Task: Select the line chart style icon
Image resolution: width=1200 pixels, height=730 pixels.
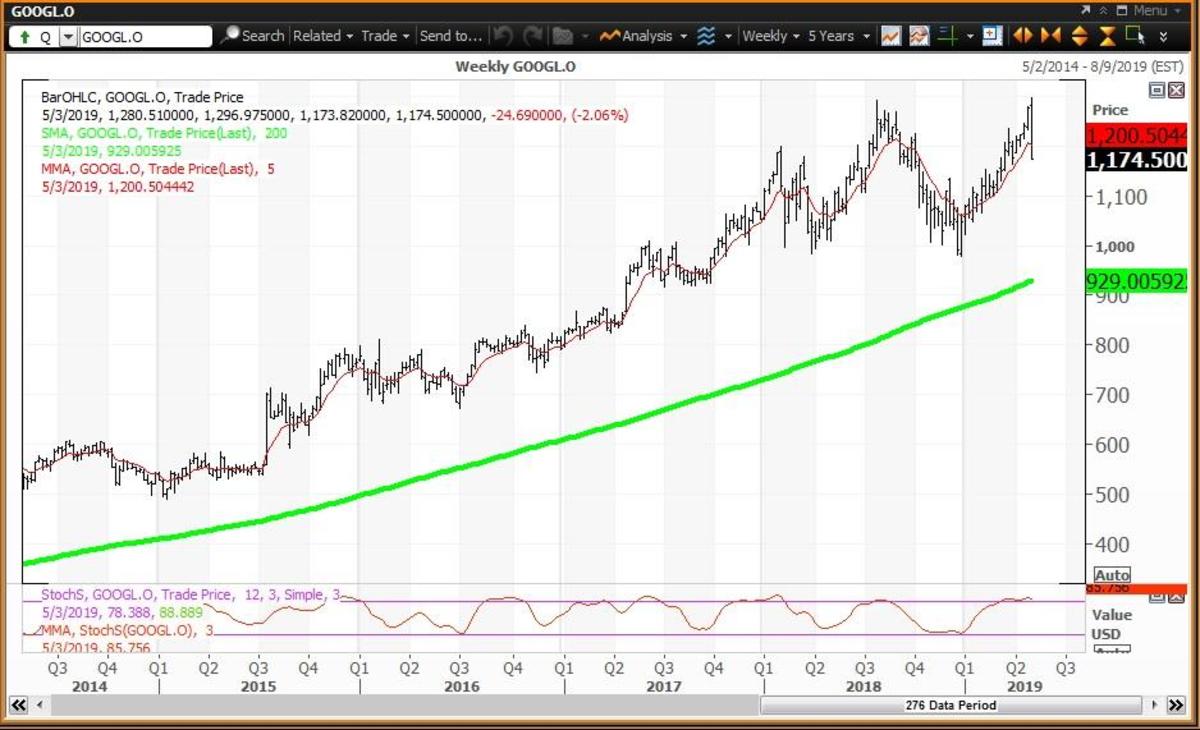Action: pyautogui.click(x=889, y=36)
